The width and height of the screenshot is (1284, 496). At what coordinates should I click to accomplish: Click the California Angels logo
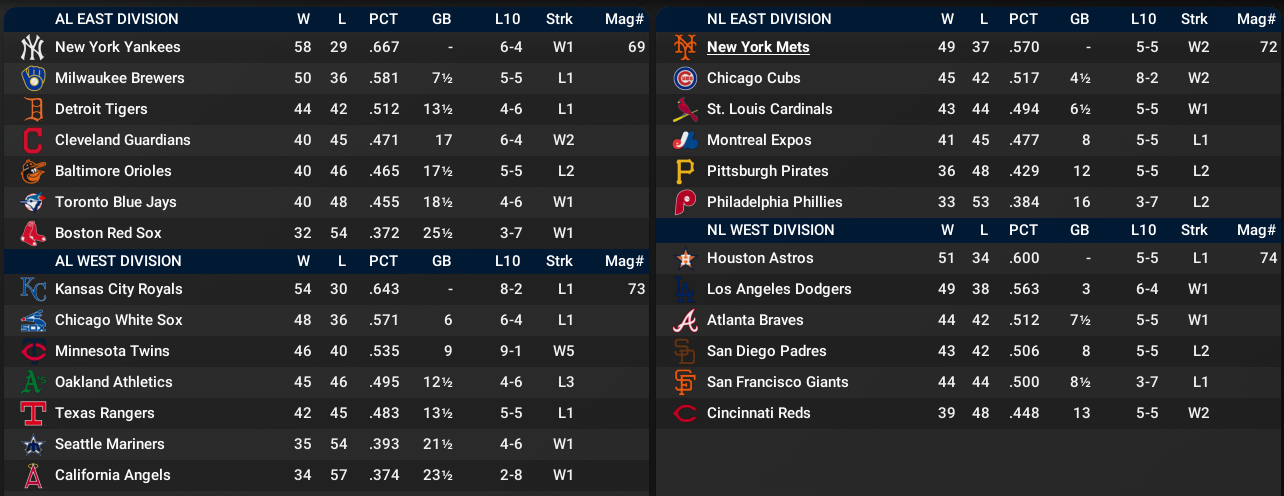(33, 475)
